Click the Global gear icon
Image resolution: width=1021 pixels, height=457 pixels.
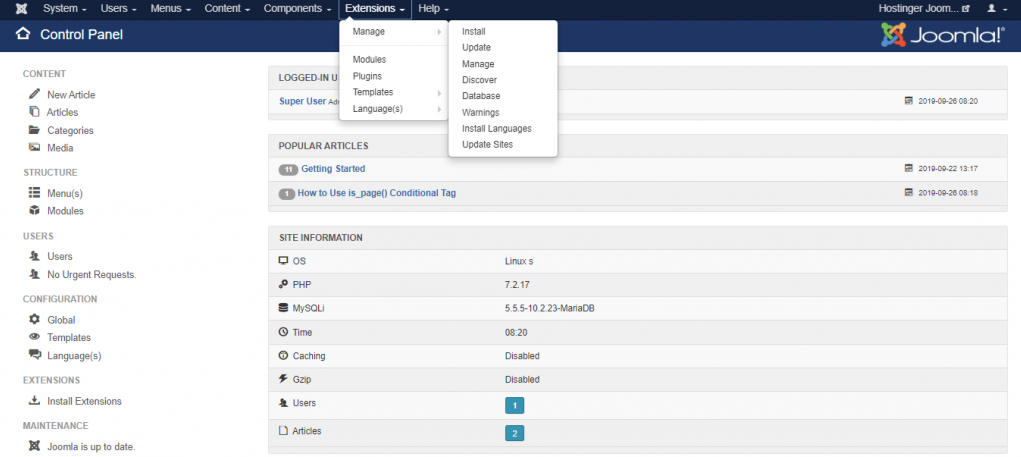35,320
